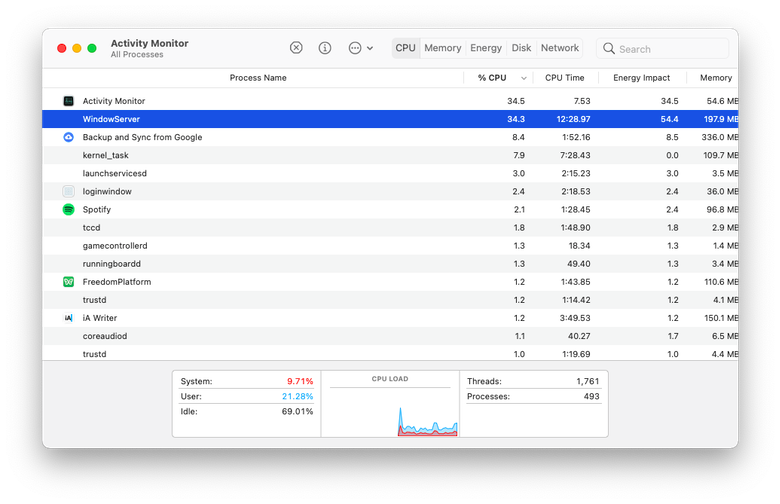
Task: Click the stop process (X) toolbar icon
Action: click(296, 48)
